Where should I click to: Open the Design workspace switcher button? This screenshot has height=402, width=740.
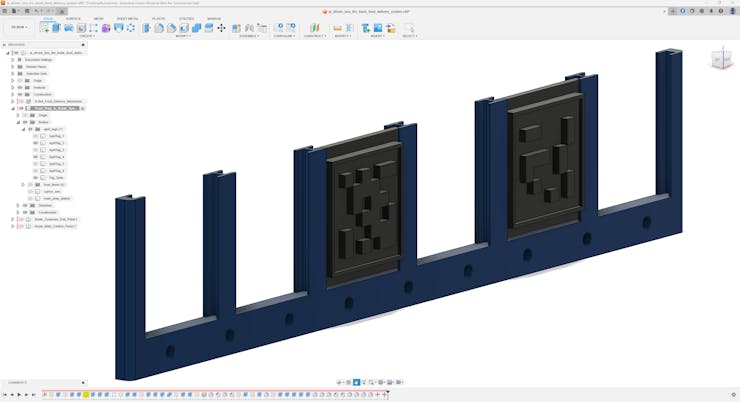click(19, 28)
